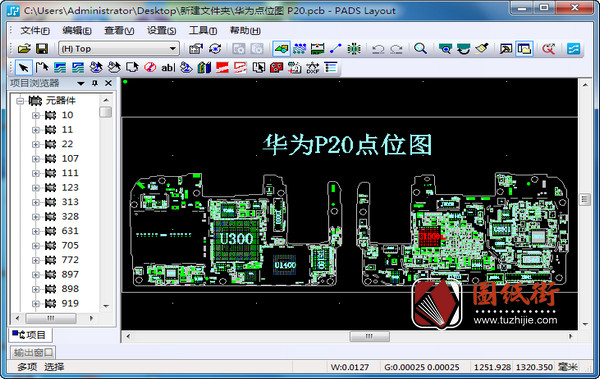Choose the Select mode arrow tool
The width and height of the screenshot is (600, 379).
pyautogui.click(x=24, y=68)
